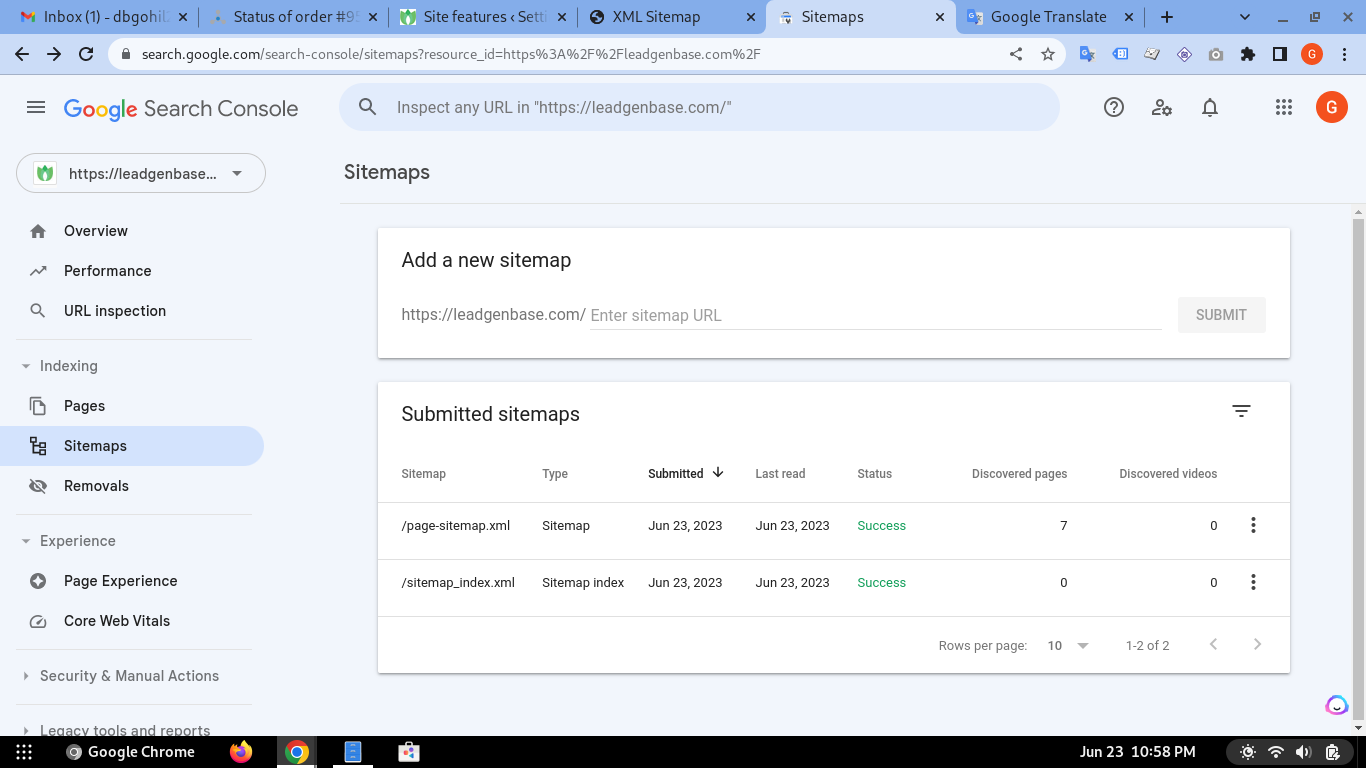1366x768 pixels.
Task: Open Core Web Vitals report
Action: 132,621
